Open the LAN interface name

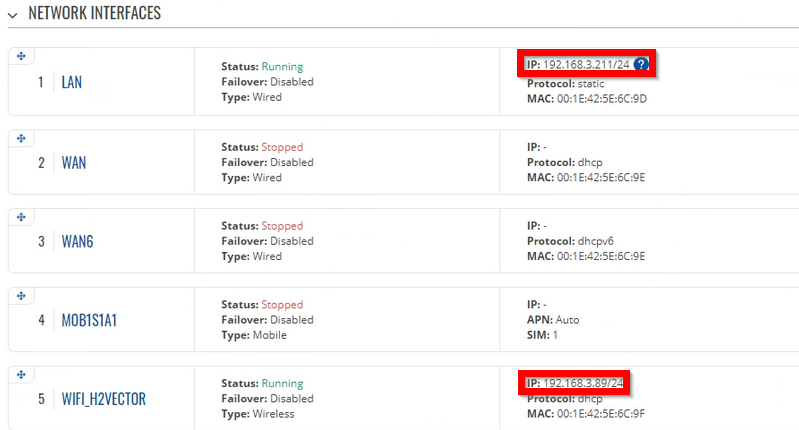[x=71, y=82]
